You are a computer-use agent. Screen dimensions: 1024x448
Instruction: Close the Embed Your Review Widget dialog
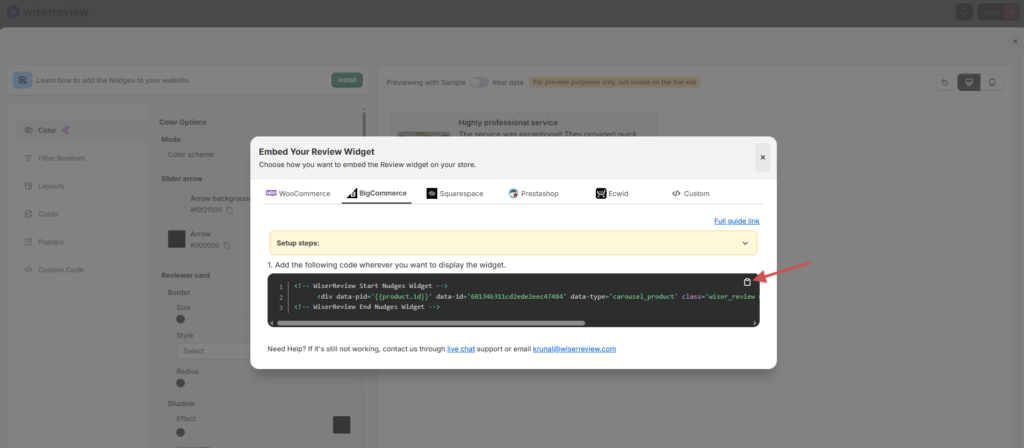[762, 157]
